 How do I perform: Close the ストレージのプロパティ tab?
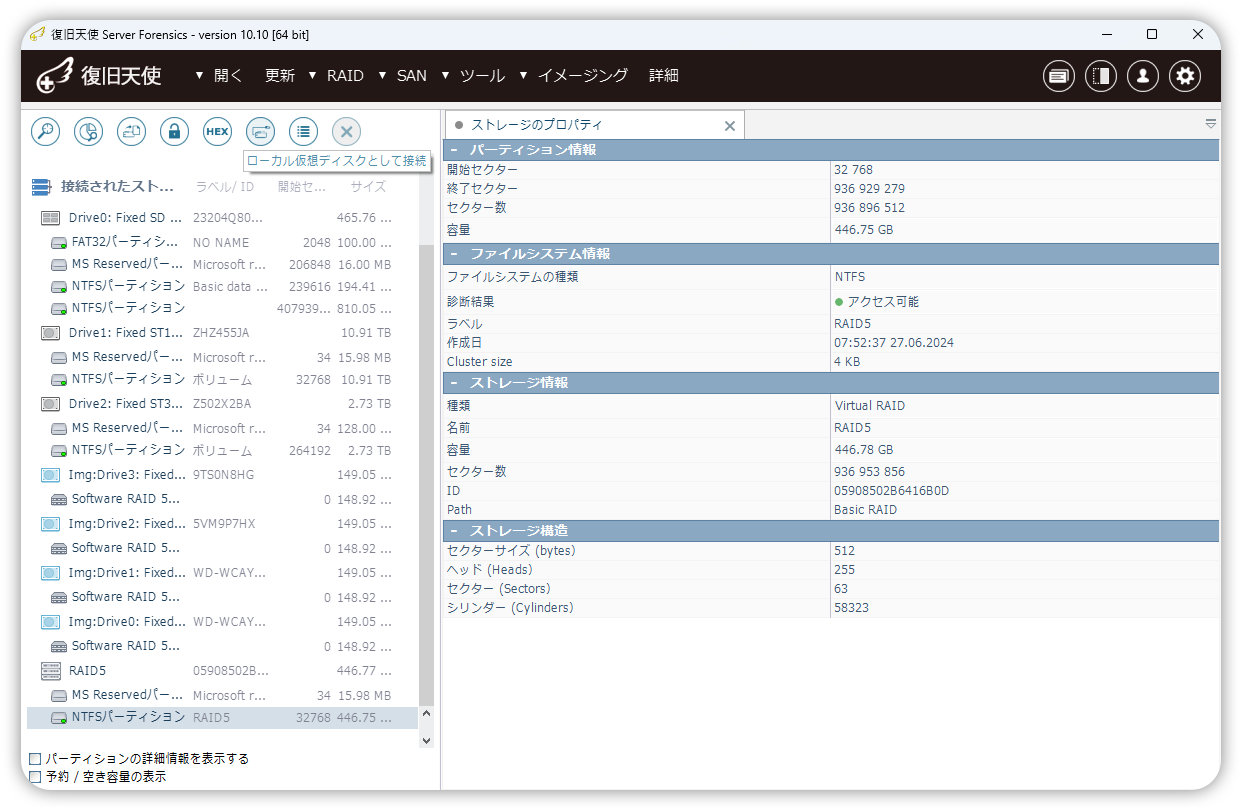(x=730, y=126)
